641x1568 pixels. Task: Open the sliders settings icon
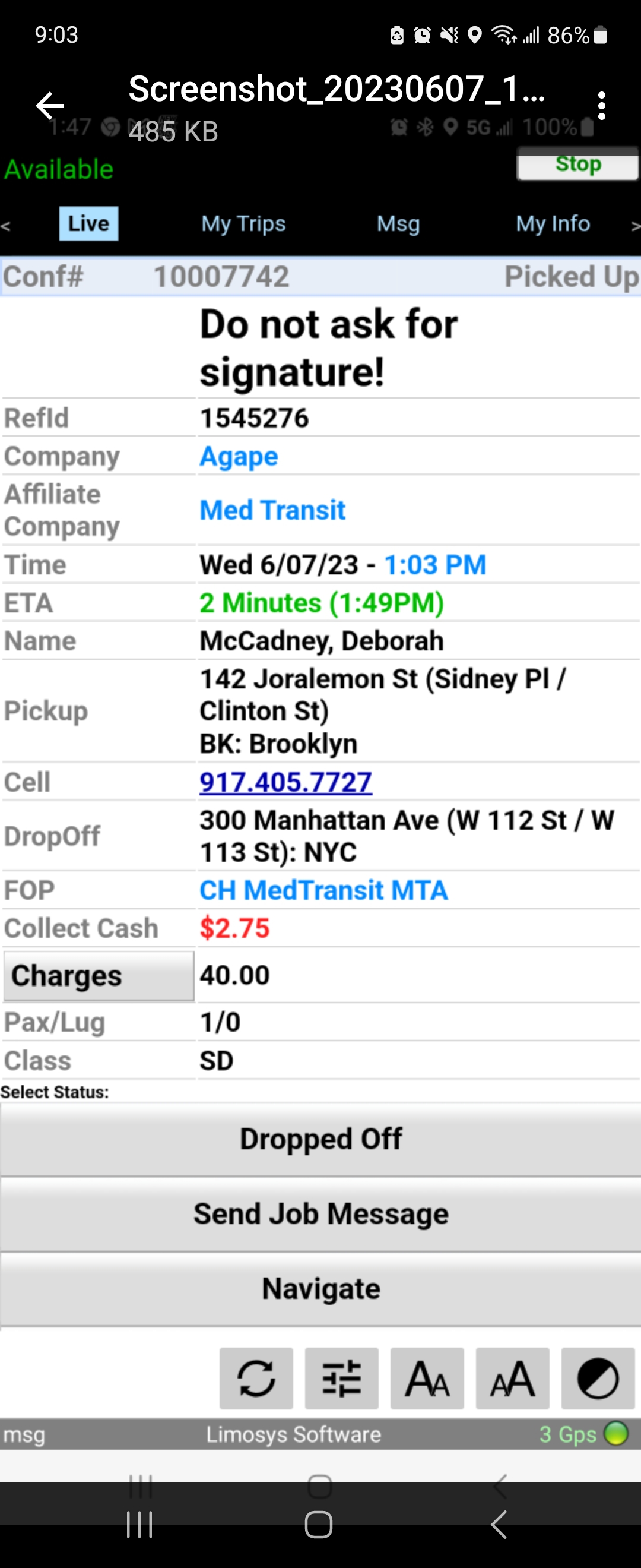pos(341,1378)
